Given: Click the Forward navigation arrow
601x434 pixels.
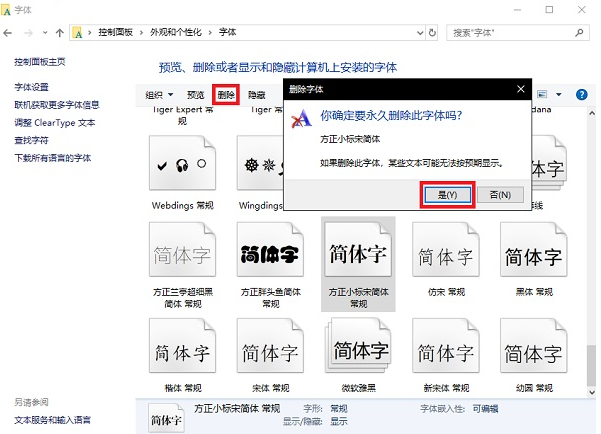Looking at the screenshot, I should (x=28, y=33).
